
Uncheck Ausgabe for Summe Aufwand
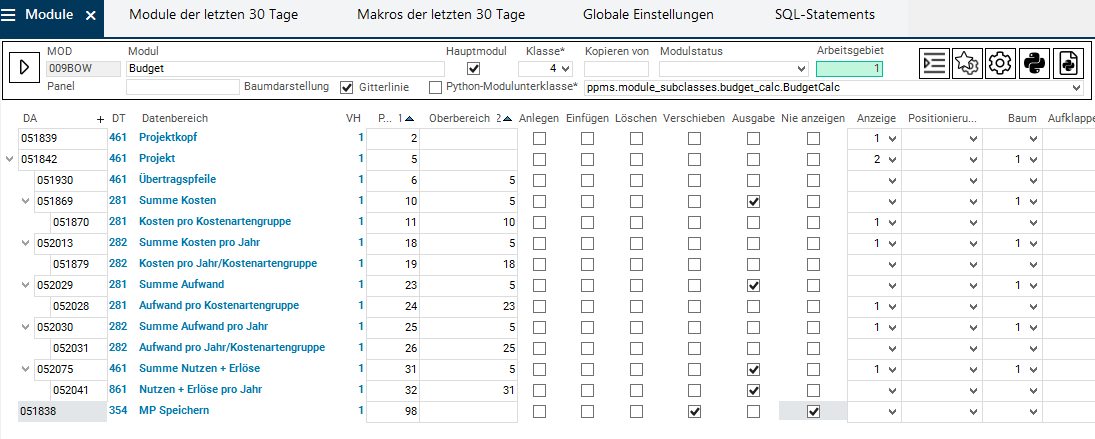(753, 285)
